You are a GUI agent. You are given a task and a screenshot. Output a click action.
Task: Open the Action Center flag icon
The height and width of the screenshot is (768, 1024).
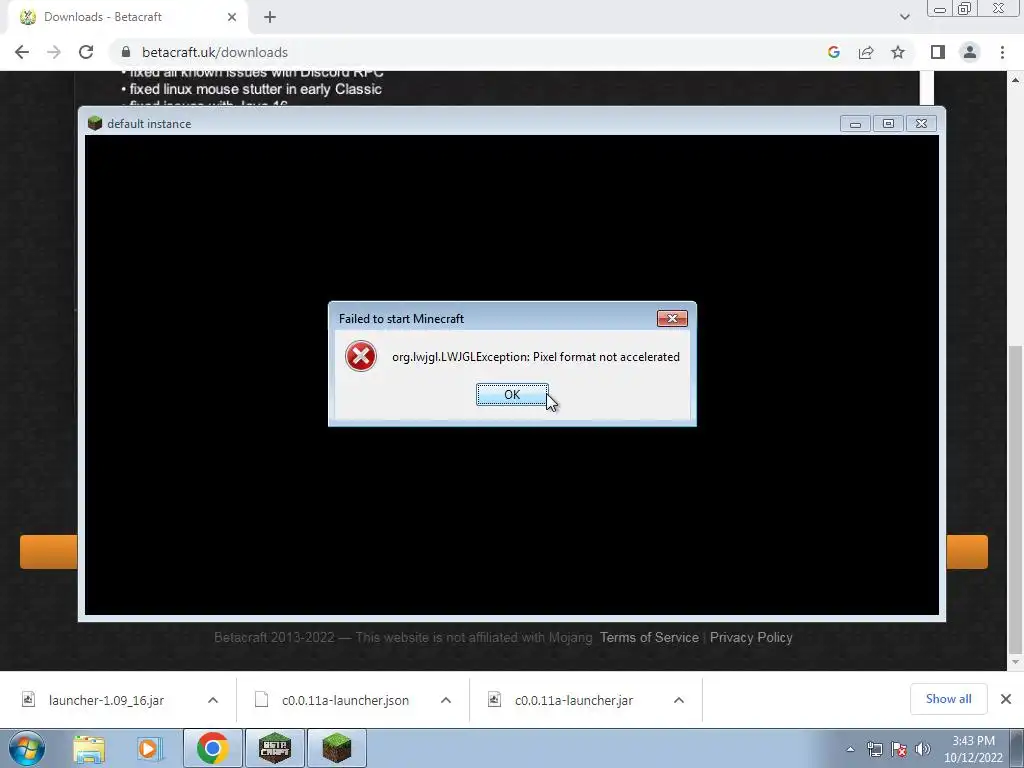point(899,749)
